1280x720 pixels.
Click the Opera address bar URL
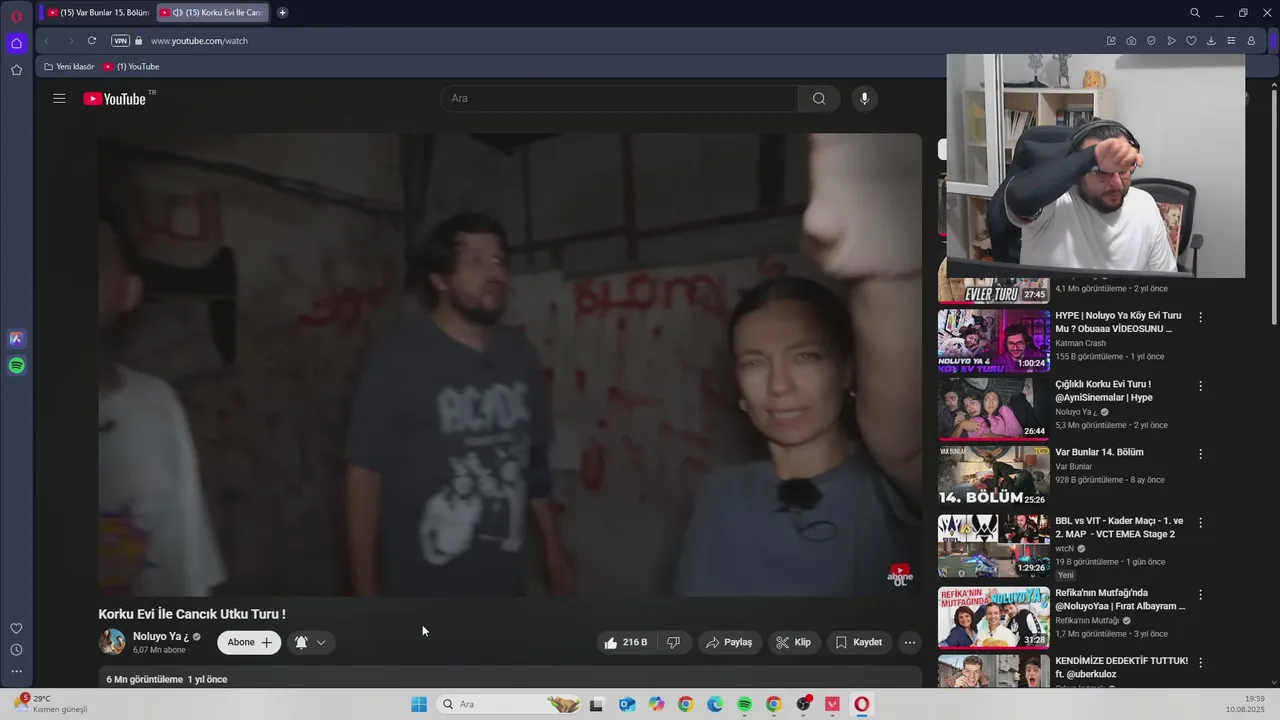(x=199, y=41)
